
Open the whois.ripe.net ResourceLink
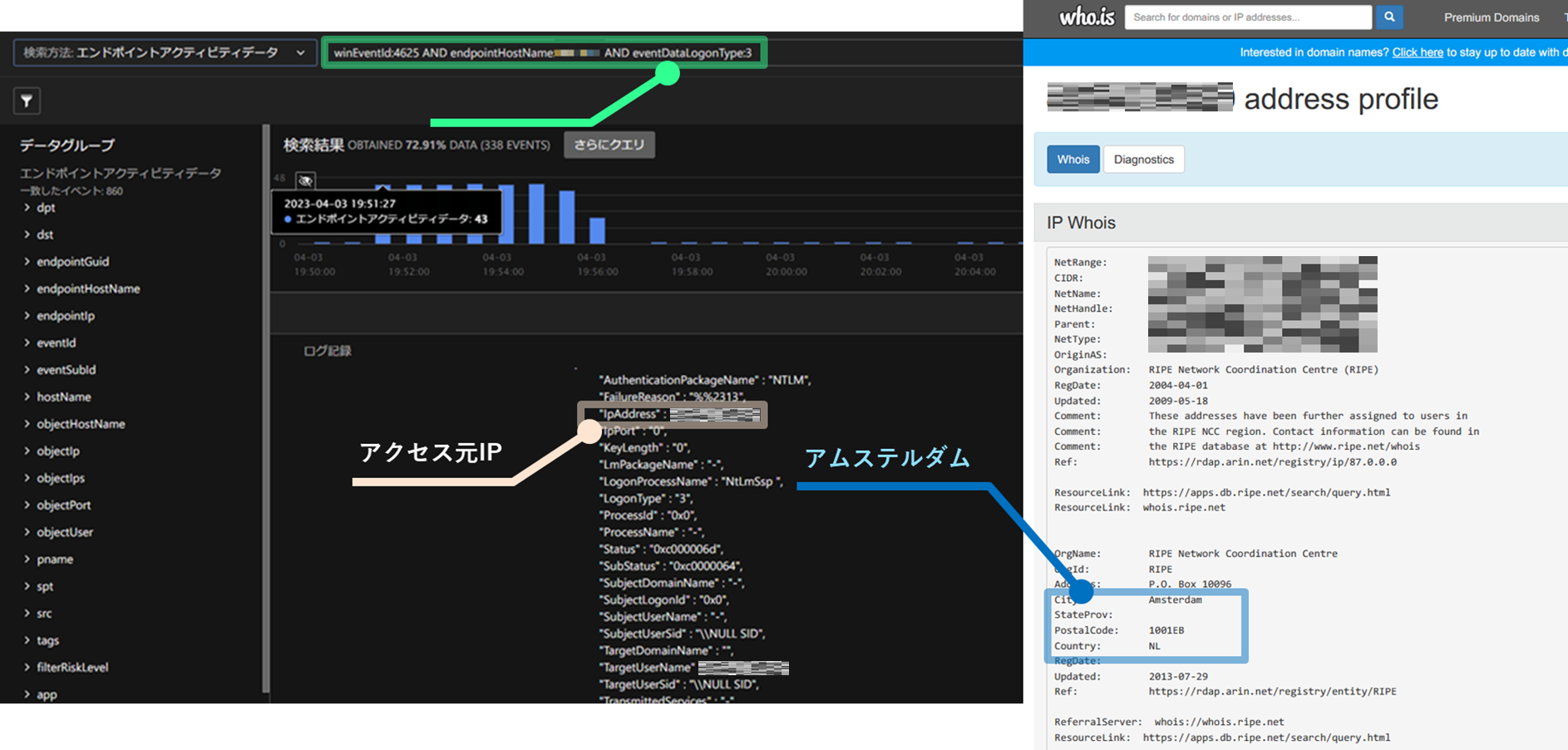[1184, 507]
